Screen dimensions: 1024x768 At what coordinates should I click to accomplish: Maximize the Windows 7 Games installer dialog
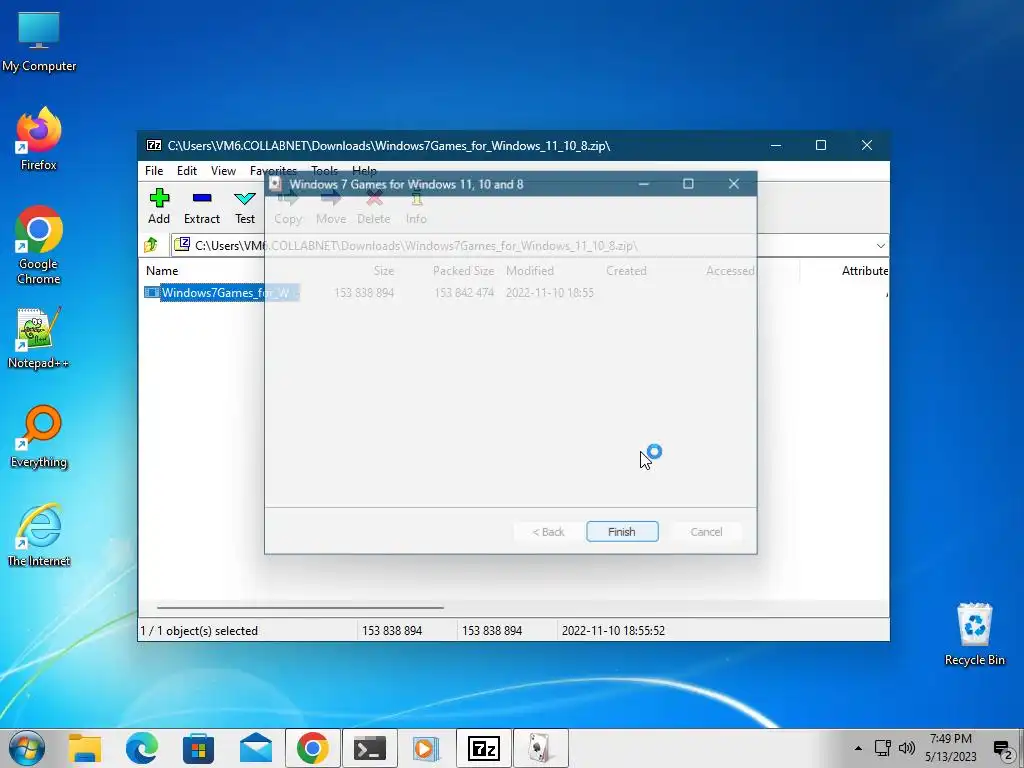point(688,184)
